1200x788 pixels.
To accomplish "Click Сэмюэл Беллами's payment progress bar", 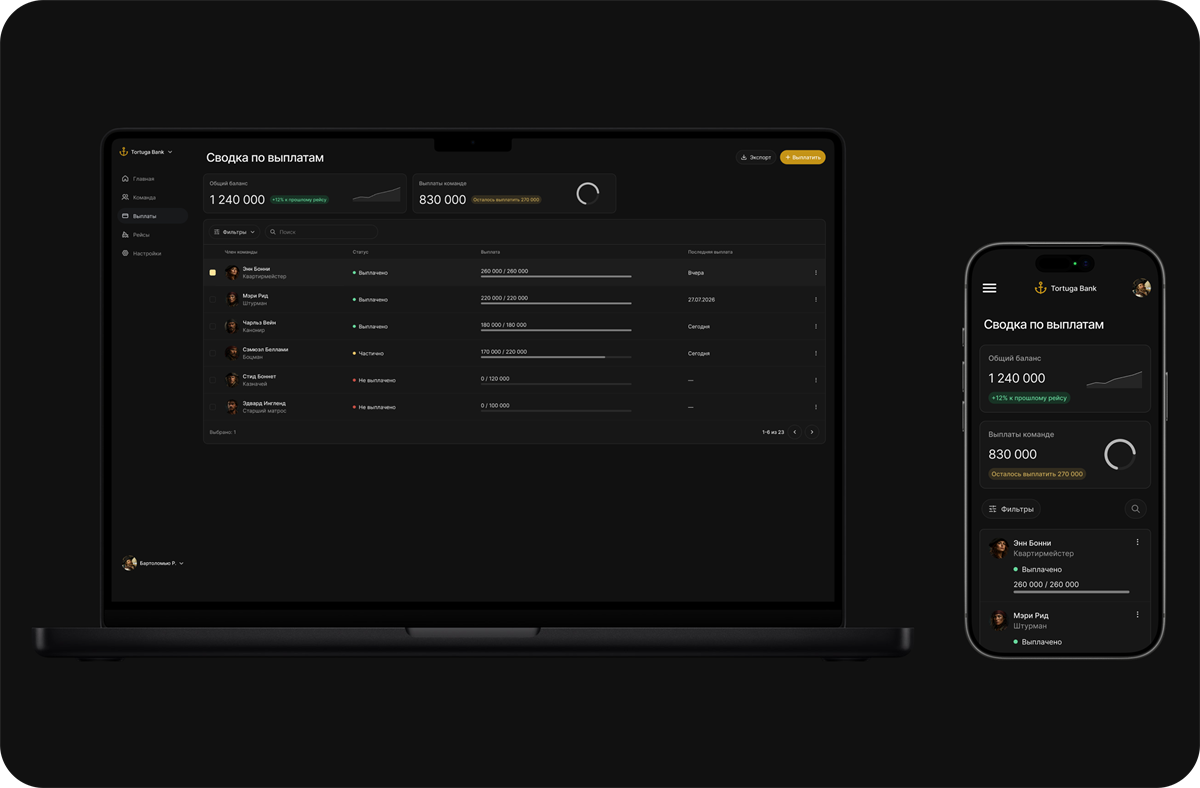I will point(556,357).
